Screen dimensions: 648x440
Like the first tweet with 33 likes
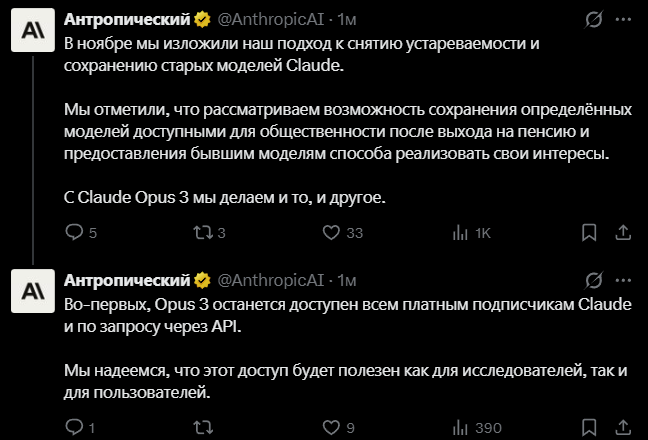(x=331, y=233)
